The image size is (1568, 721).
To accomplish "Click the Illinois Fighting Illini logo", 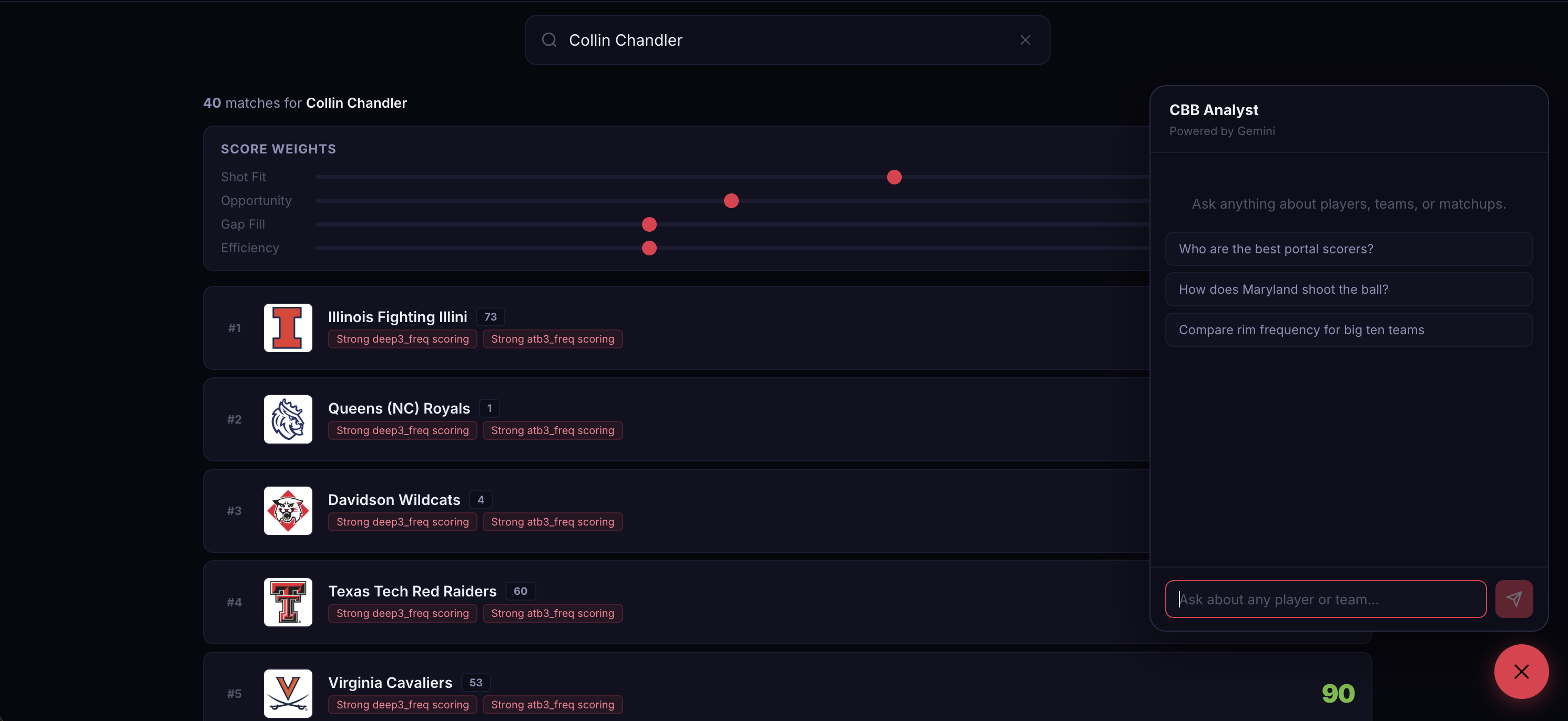I will coord(288,328).
